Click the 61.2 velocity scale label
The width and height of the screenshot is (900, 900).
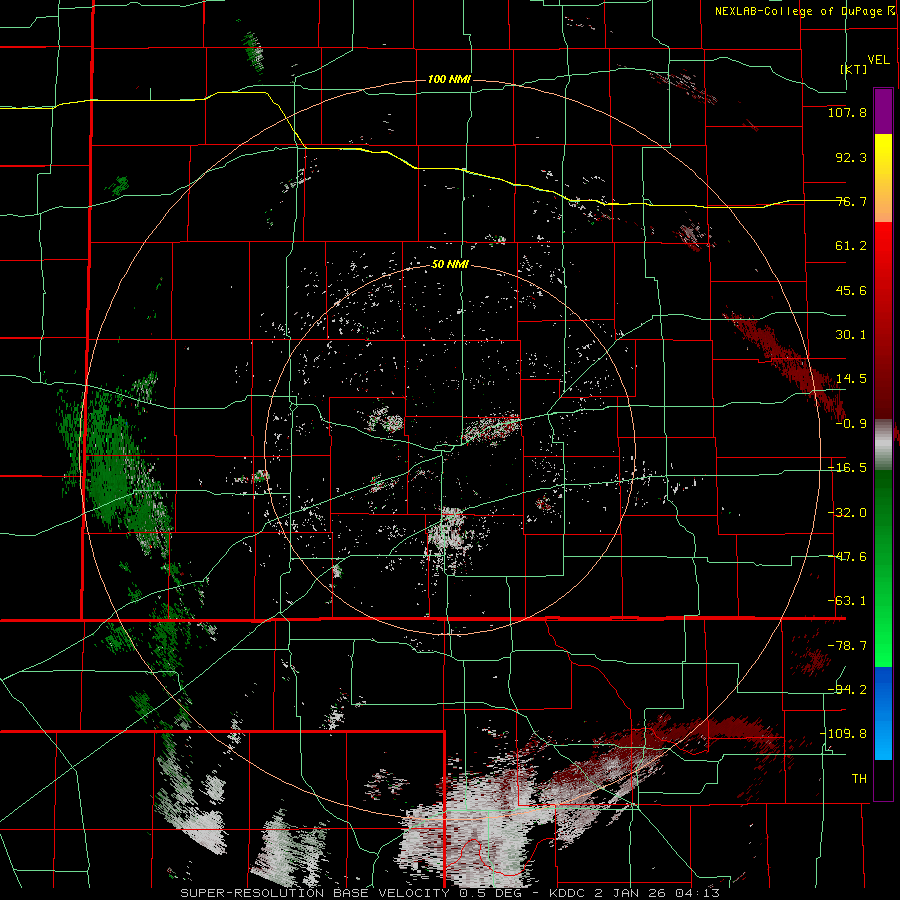851,246
